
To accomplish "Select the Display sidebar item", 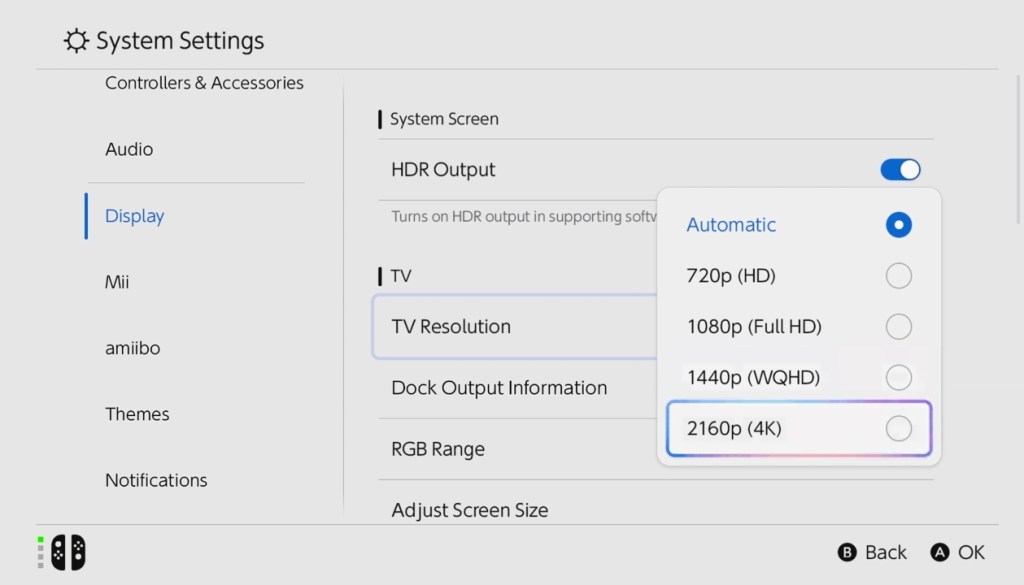I will (x=135, y=216).
